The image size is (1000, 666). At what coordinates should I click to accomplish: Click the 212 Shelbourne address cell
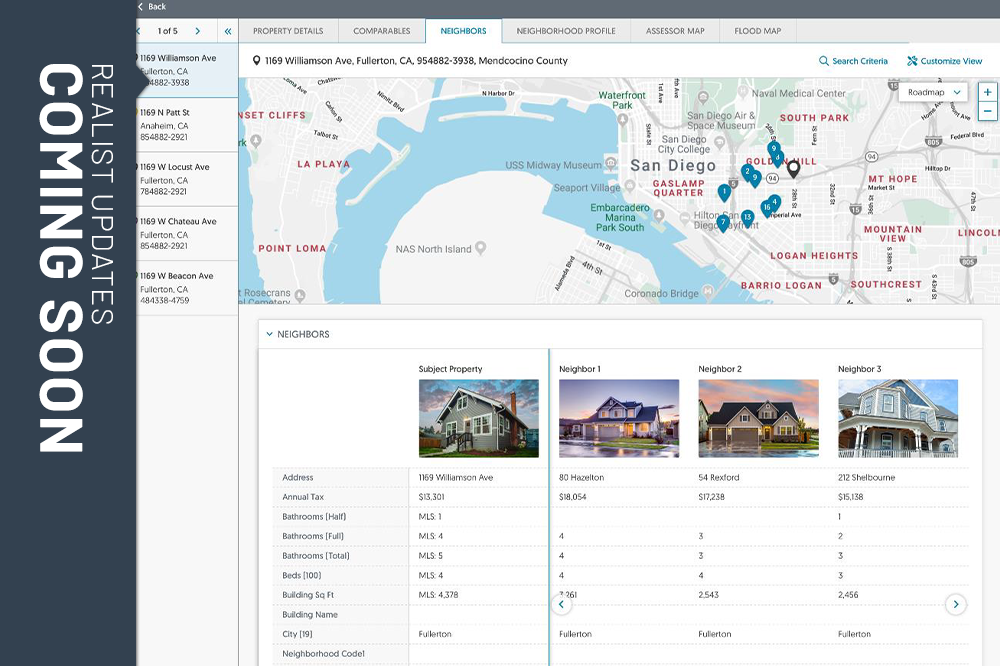tap(867, 477)
